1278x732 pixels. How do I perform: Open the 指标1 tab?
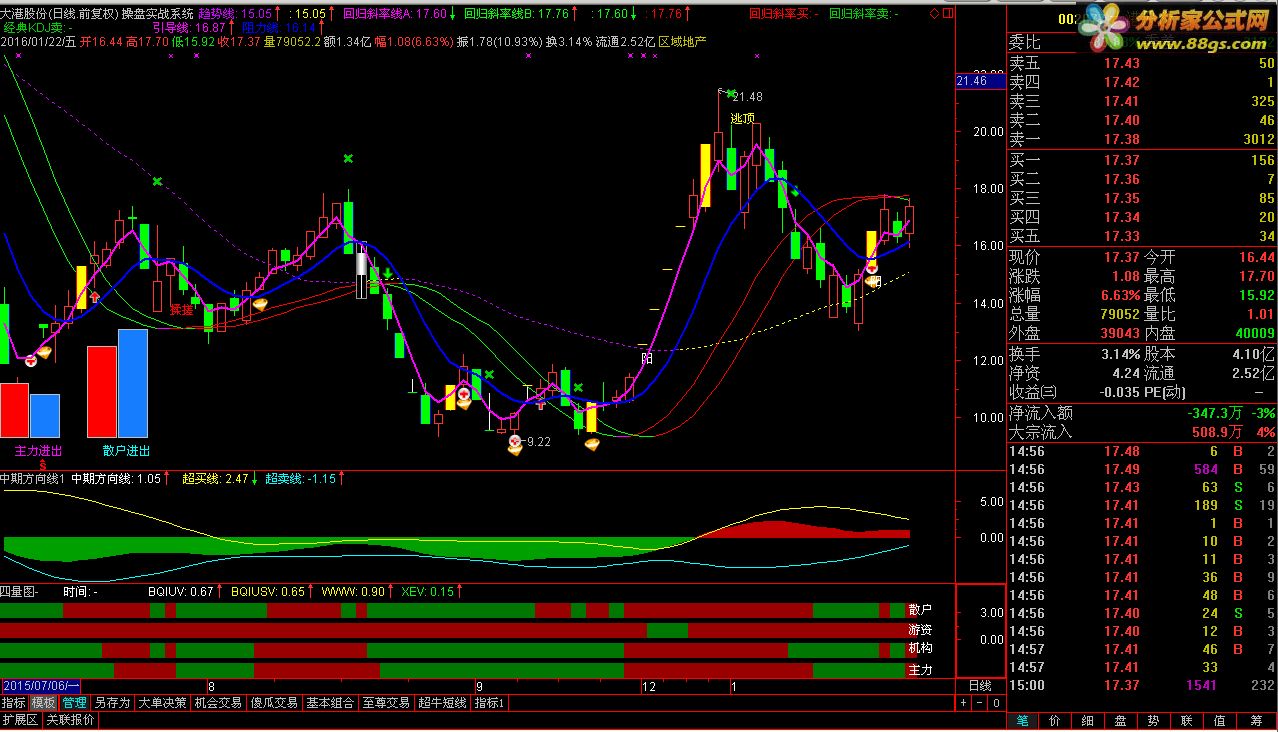click(x=490, y=703)
